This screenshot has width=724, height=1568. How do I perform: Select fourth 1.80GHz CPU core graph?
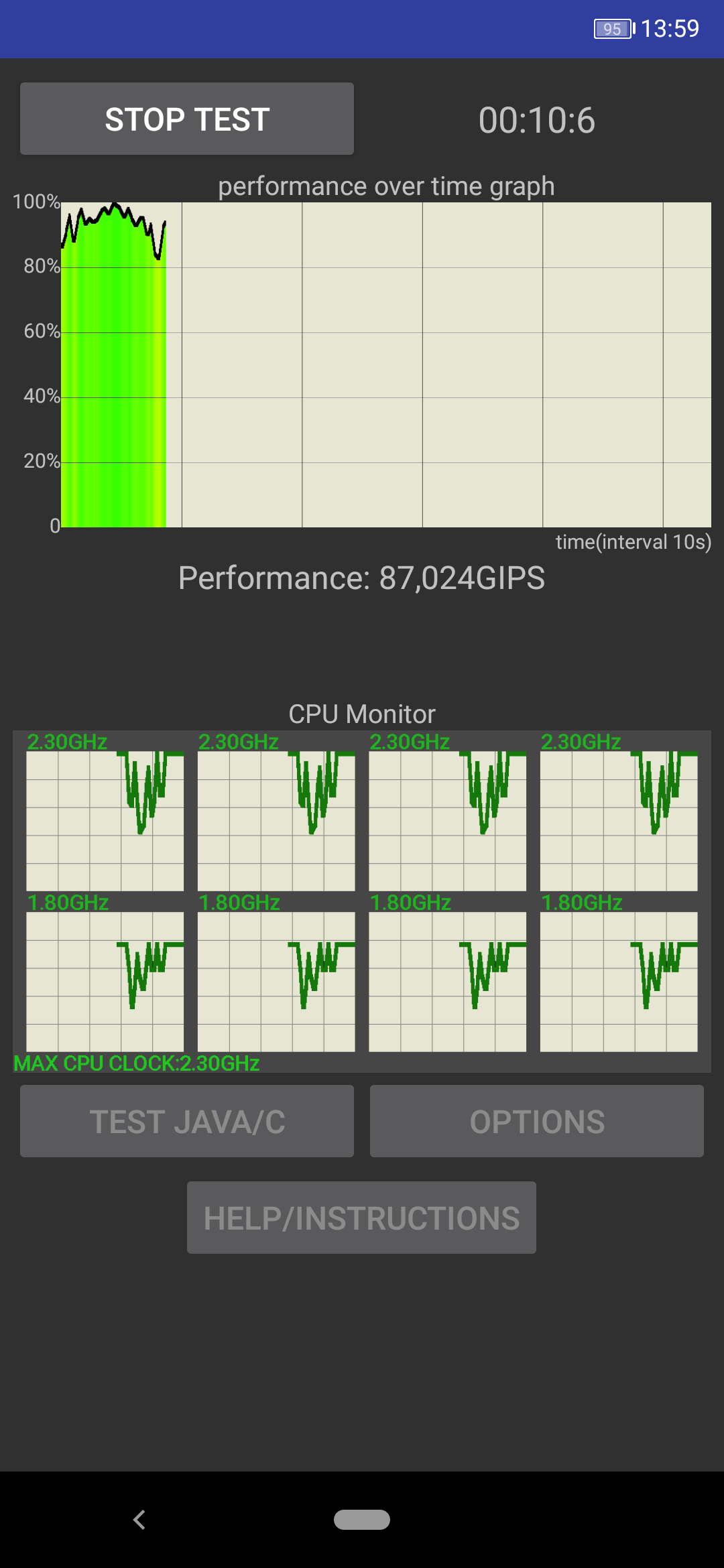coord(619,982)
